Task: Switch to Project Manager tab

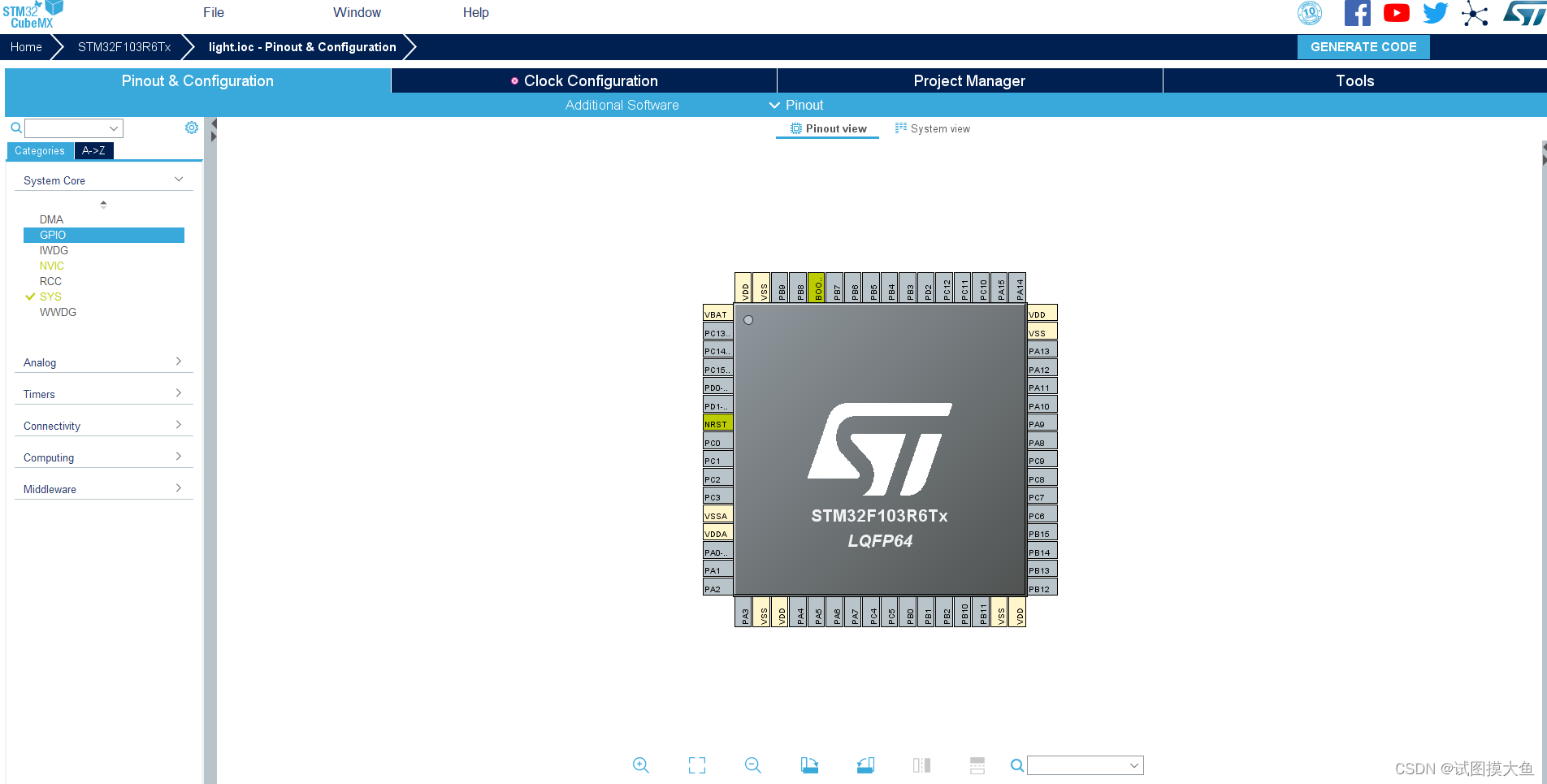Action: click(x=969, y=80)
